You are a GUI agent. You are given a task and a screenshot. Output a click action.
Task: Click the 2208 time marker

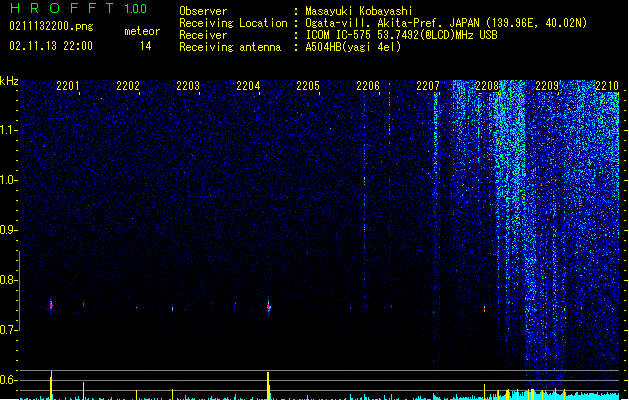pyautogui.click(x=487, y=85)
